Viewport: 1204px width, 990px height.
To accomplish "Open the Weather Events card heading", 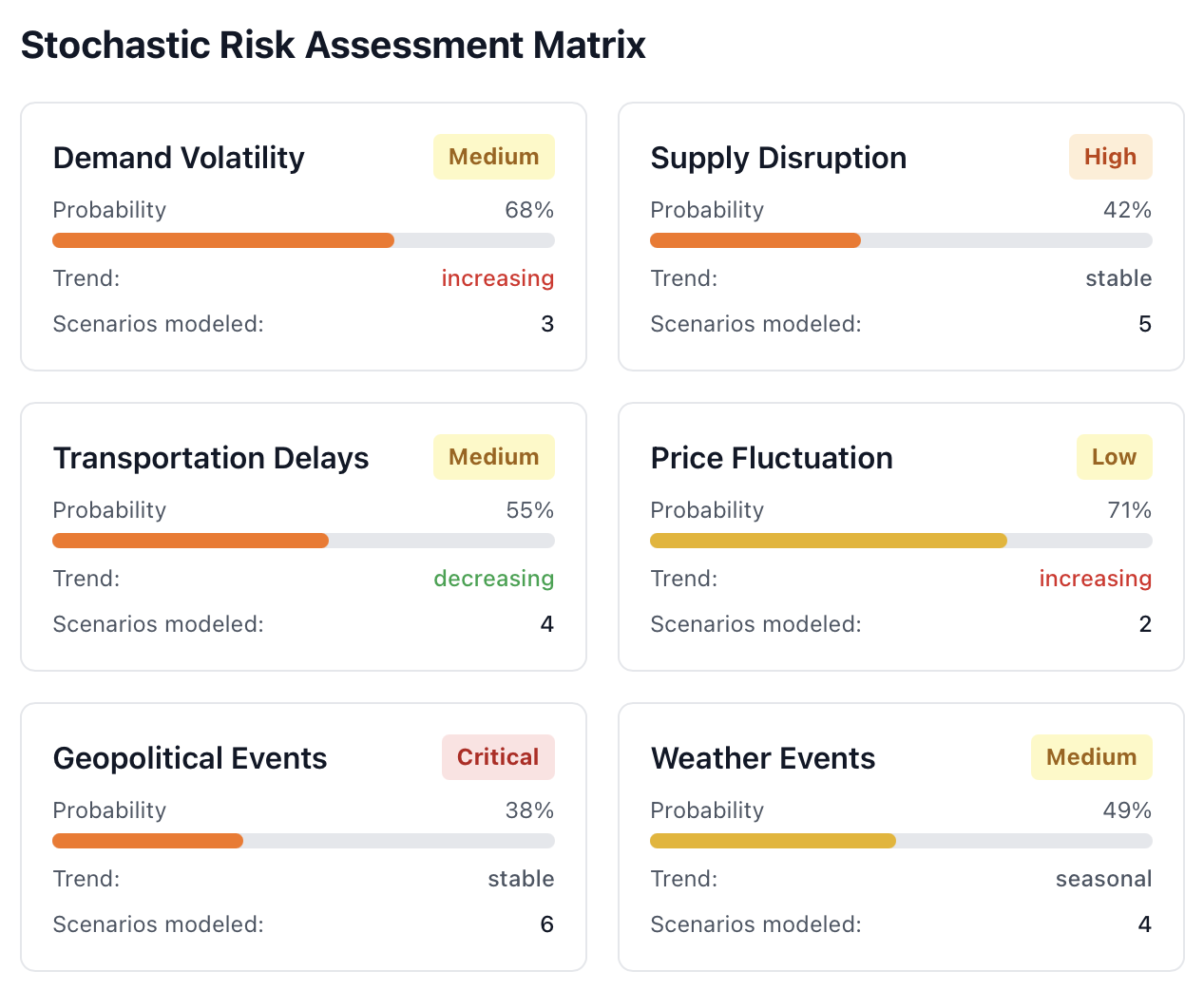I will coord(763,758).
